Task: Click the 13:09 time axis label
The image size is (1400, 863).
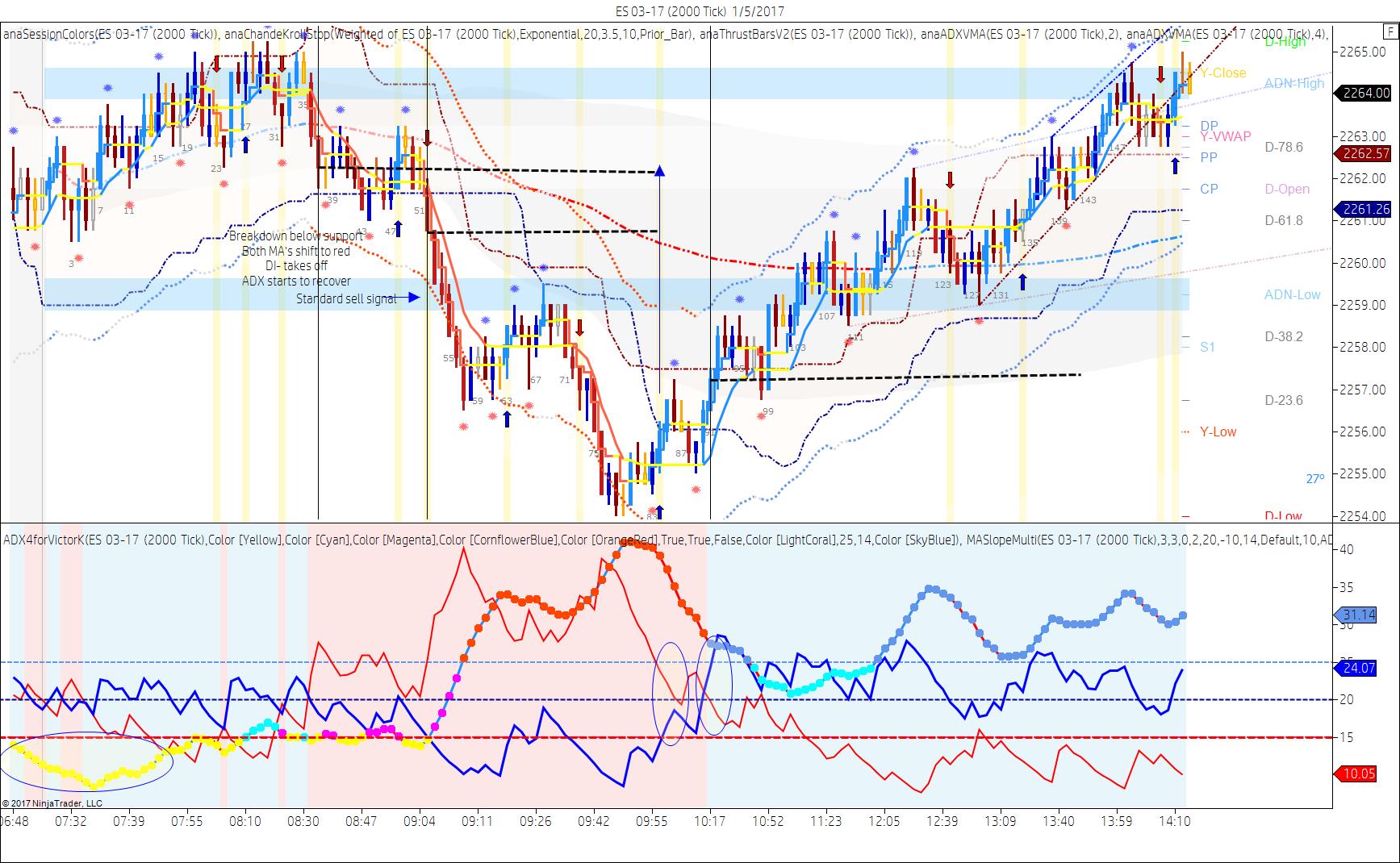Action: click(1001, 821)
